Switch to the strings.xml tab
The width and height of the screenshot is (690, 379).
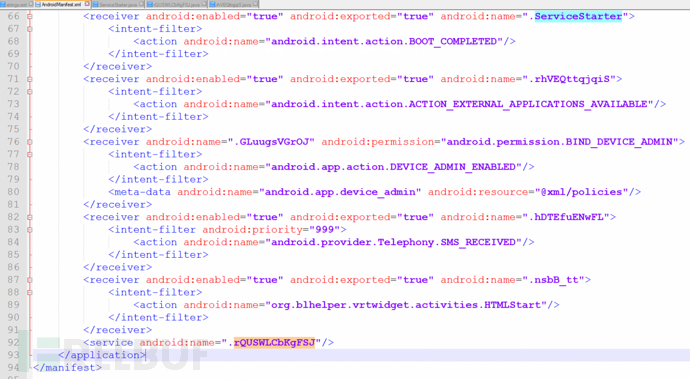click(16, 4)
